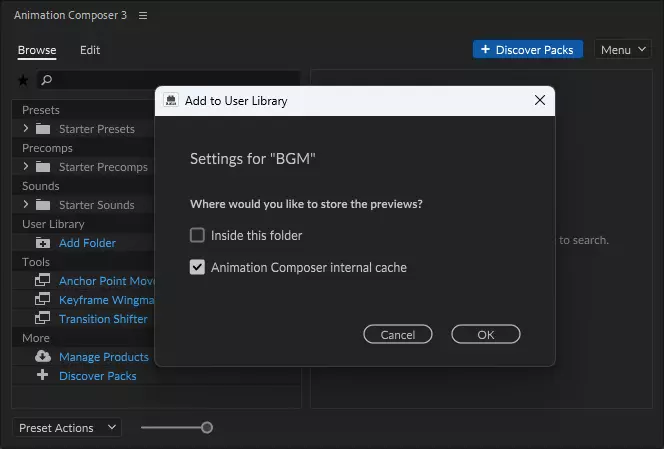Switch to the Browse tab

coord(37,50)
